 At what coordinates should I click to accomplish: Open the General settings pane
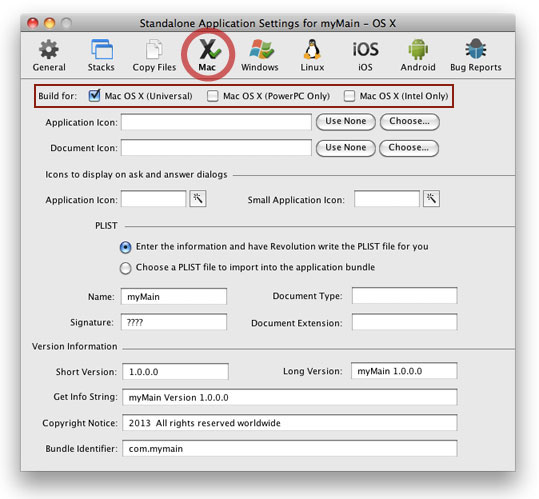[49, 56]
